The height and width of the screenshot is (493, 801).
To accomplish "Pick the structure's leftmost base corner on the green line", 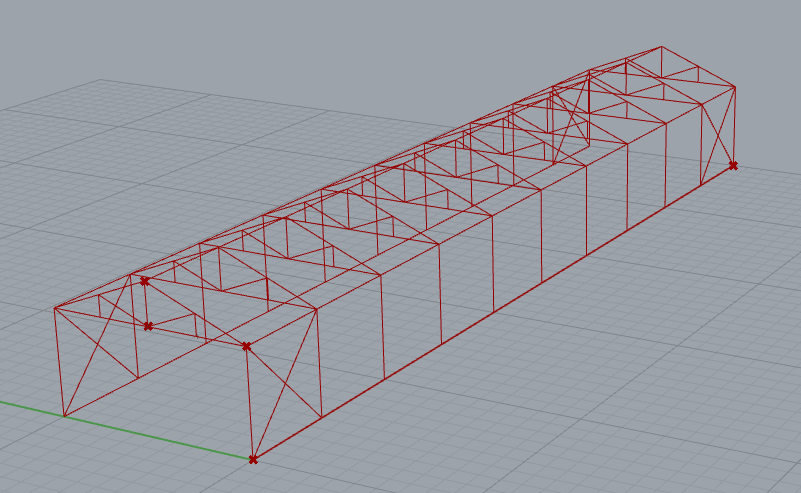I will (65, 416).
